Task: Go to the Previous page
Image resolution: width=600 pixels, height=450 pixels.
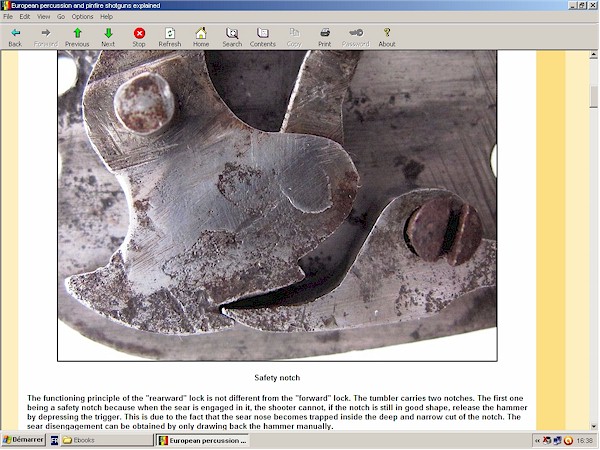Action: (77, 37)
